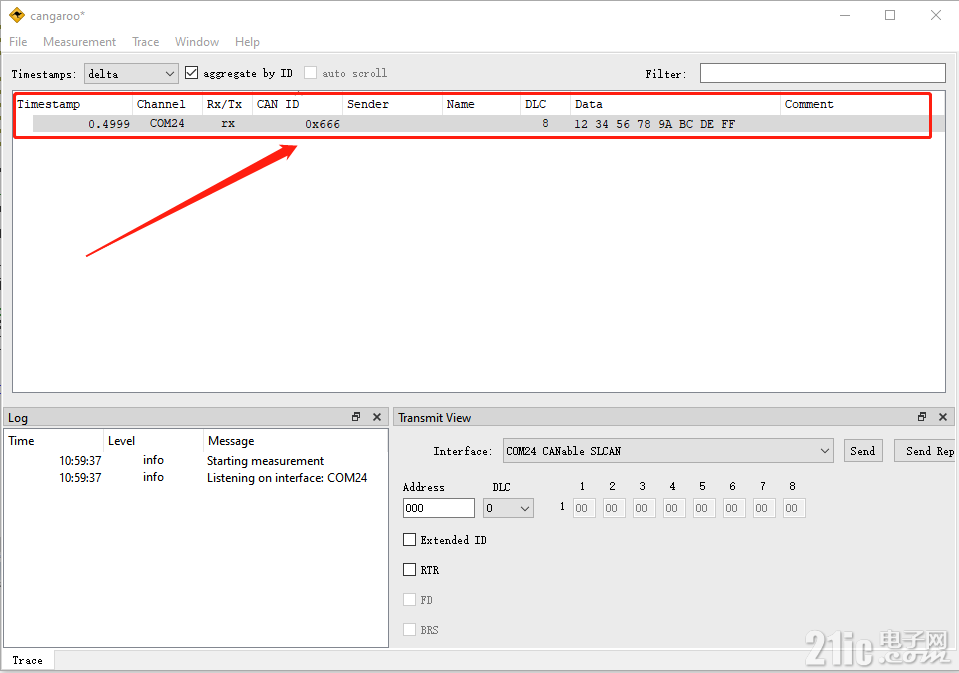Open the Timestamps delta dropdown
The height and width of the screenshot is (673, 959).
(131, 73)
